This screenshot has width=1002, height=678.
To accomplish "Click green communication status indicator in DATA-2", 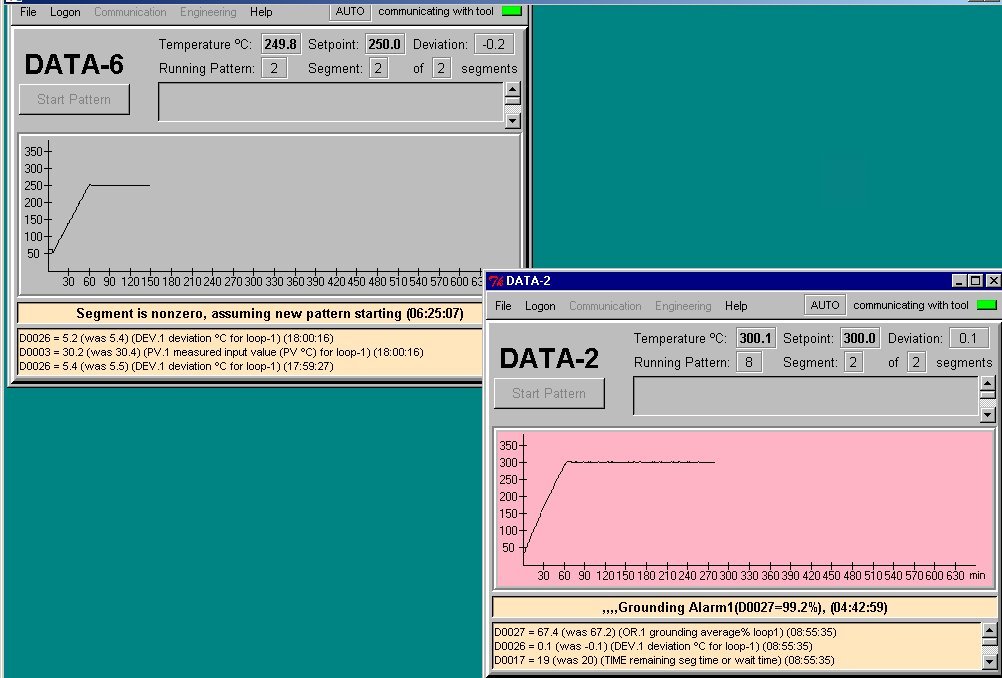I will [x=987, y=305].
